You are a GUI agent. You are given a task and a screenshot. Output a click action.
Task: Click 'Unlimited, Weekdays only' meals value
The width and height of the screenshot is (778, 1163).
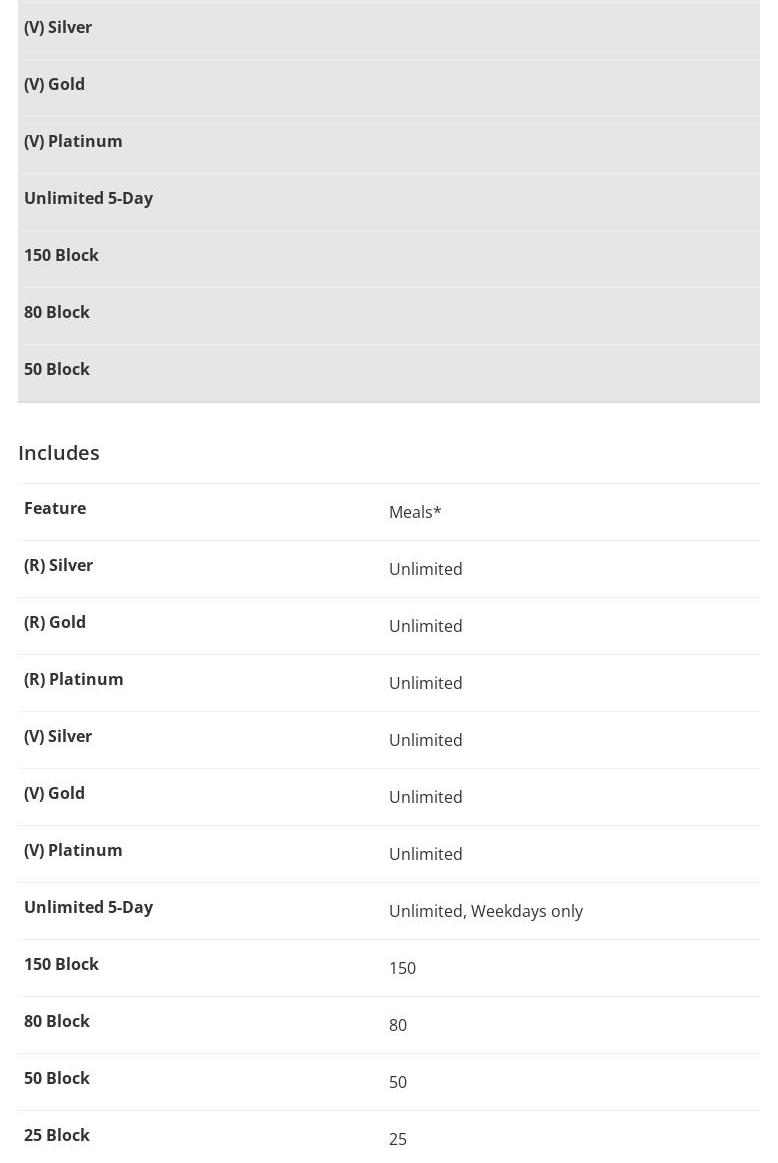point(486,911)
